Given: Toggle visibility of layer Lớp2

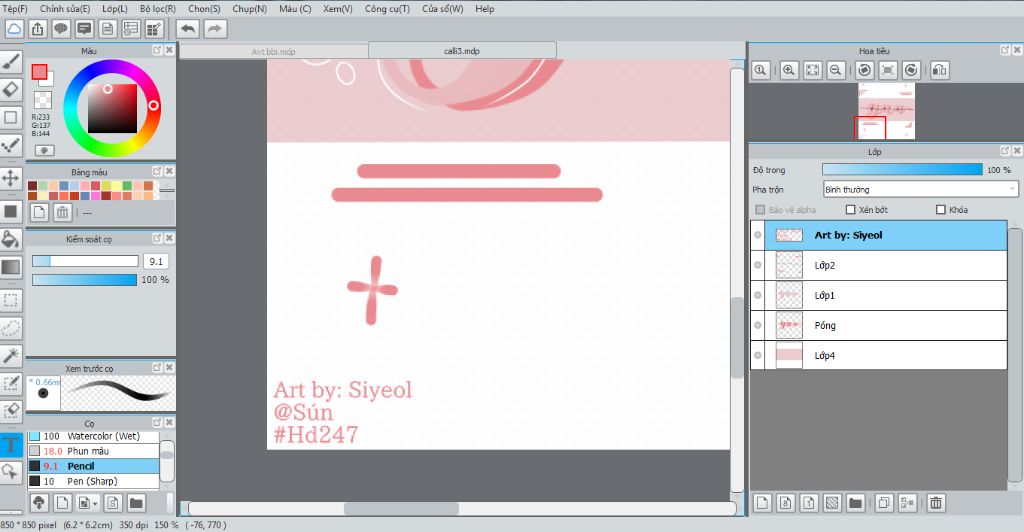Looking at the screenshot, I should (758, 265).
